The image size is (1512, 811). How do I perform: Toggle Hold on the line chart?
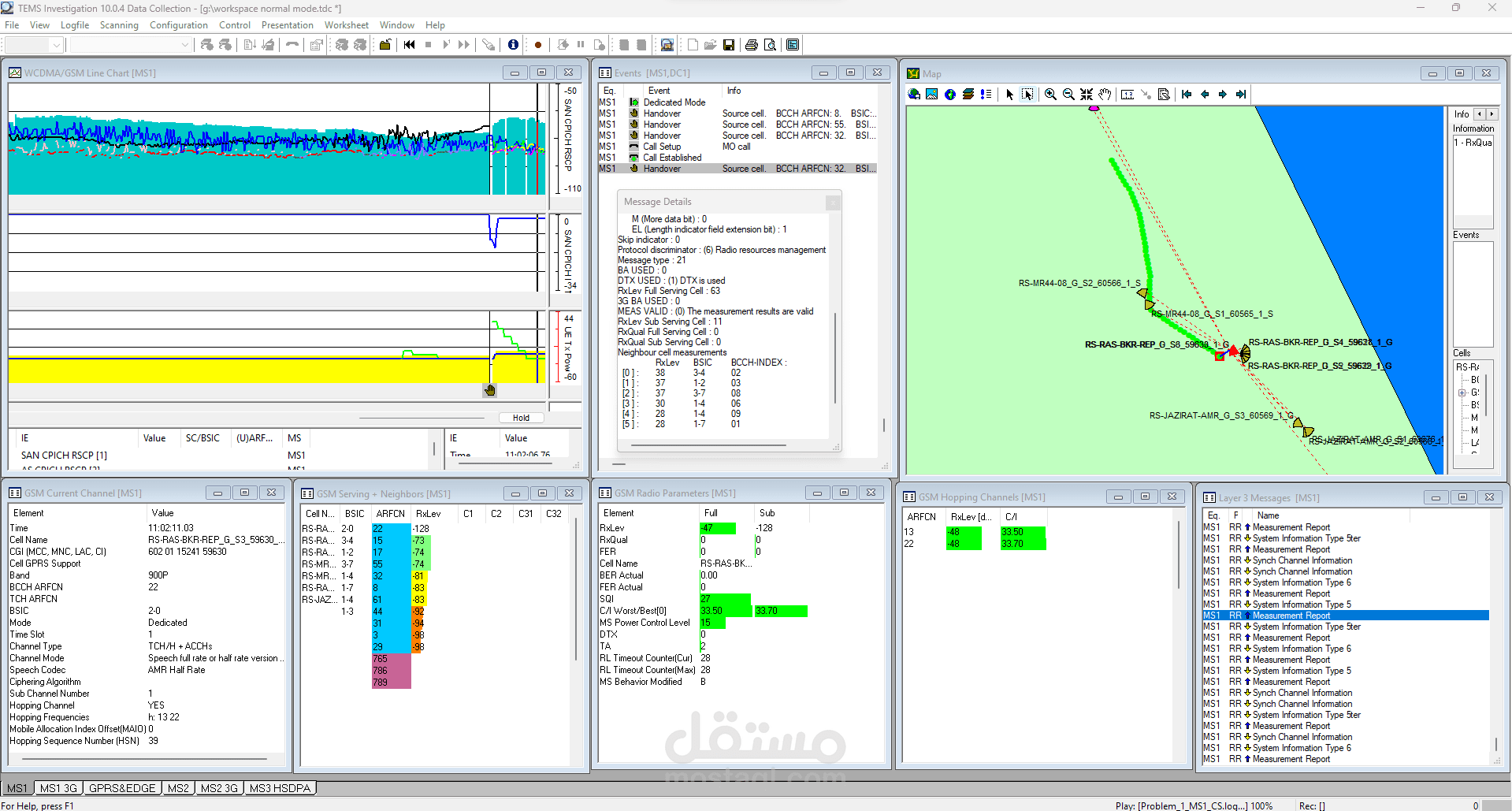pyautogui.click(x=521, y=417)
